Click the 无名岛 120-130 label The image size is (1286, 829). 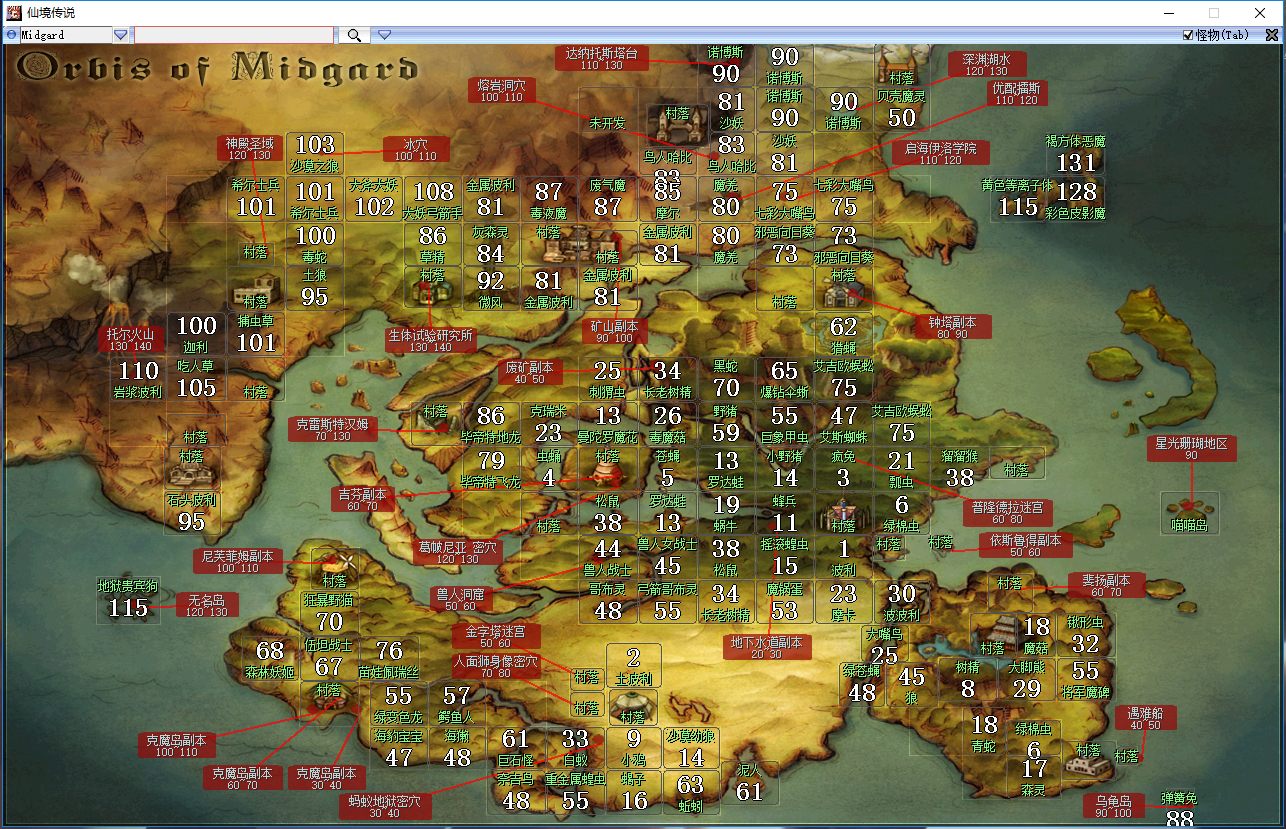[209, 605]
